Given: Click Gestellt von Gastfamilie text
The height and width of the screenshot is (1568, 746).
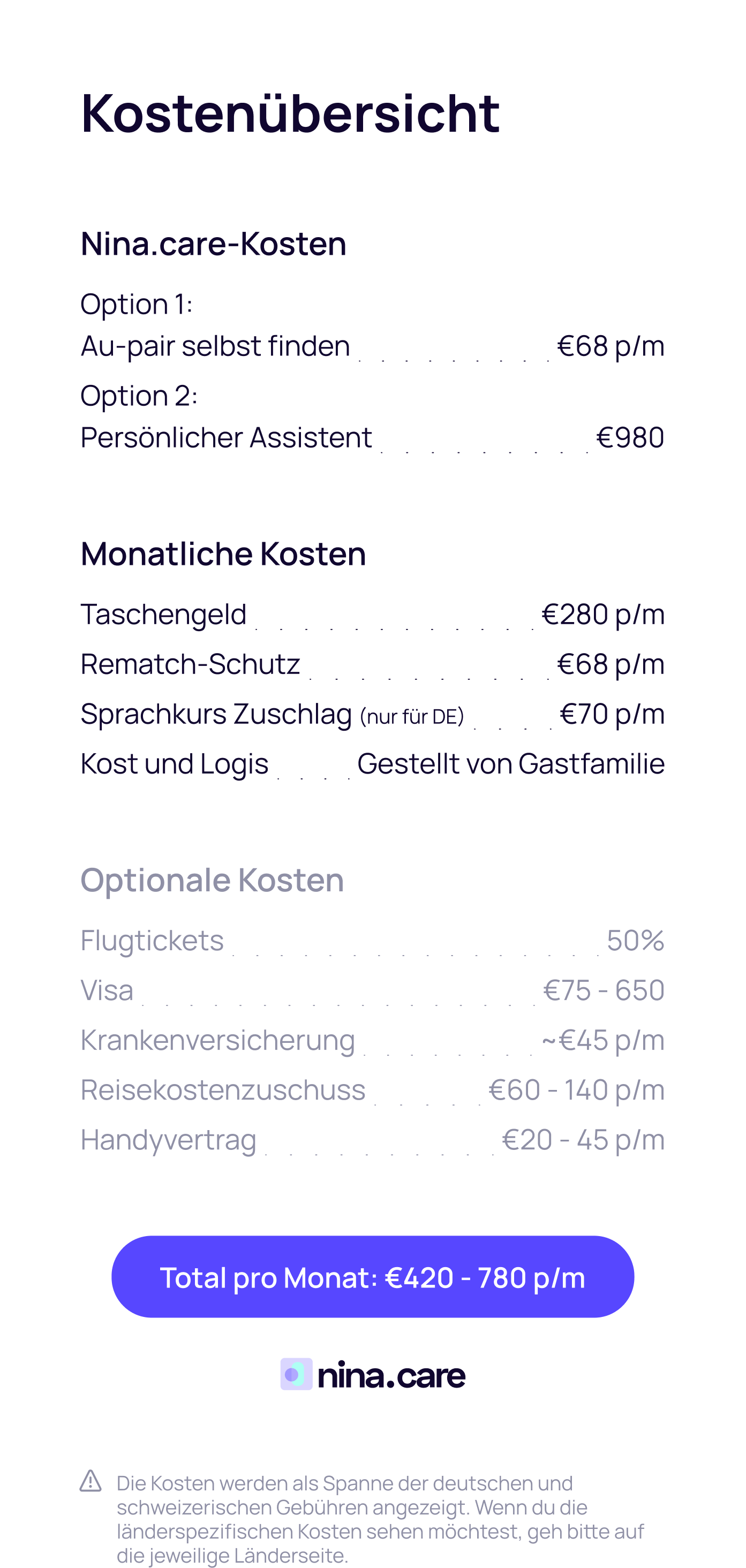Looking at the screenshot, I should (510, 763).
